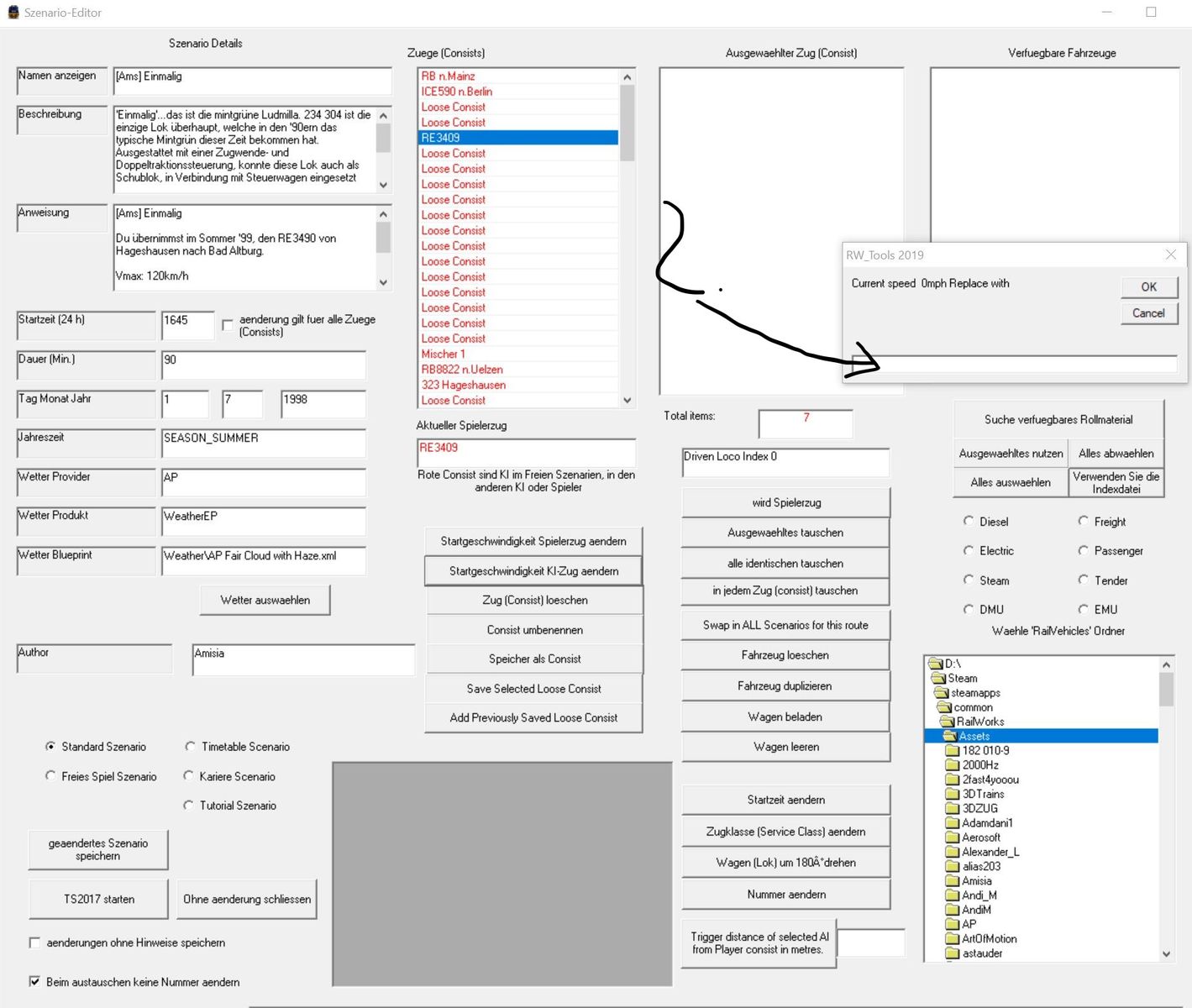Close the RW_Tools 2019 dialog
Viewport: 1192px width, 1008px height.
pyautogui.click(x=1170, y=255)
